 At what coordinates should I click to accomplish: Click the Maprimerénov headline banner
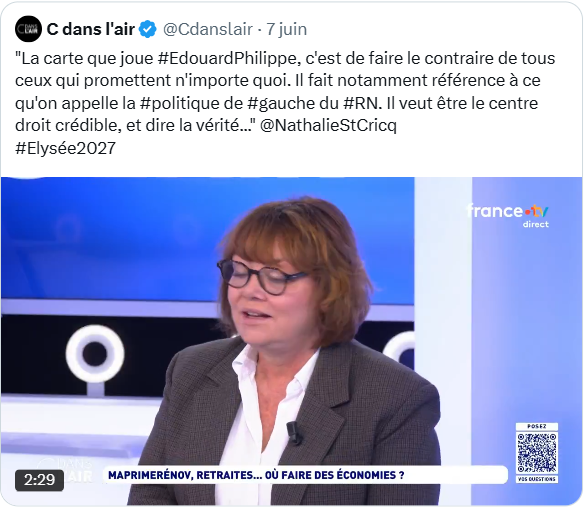(x=305, y=475)
